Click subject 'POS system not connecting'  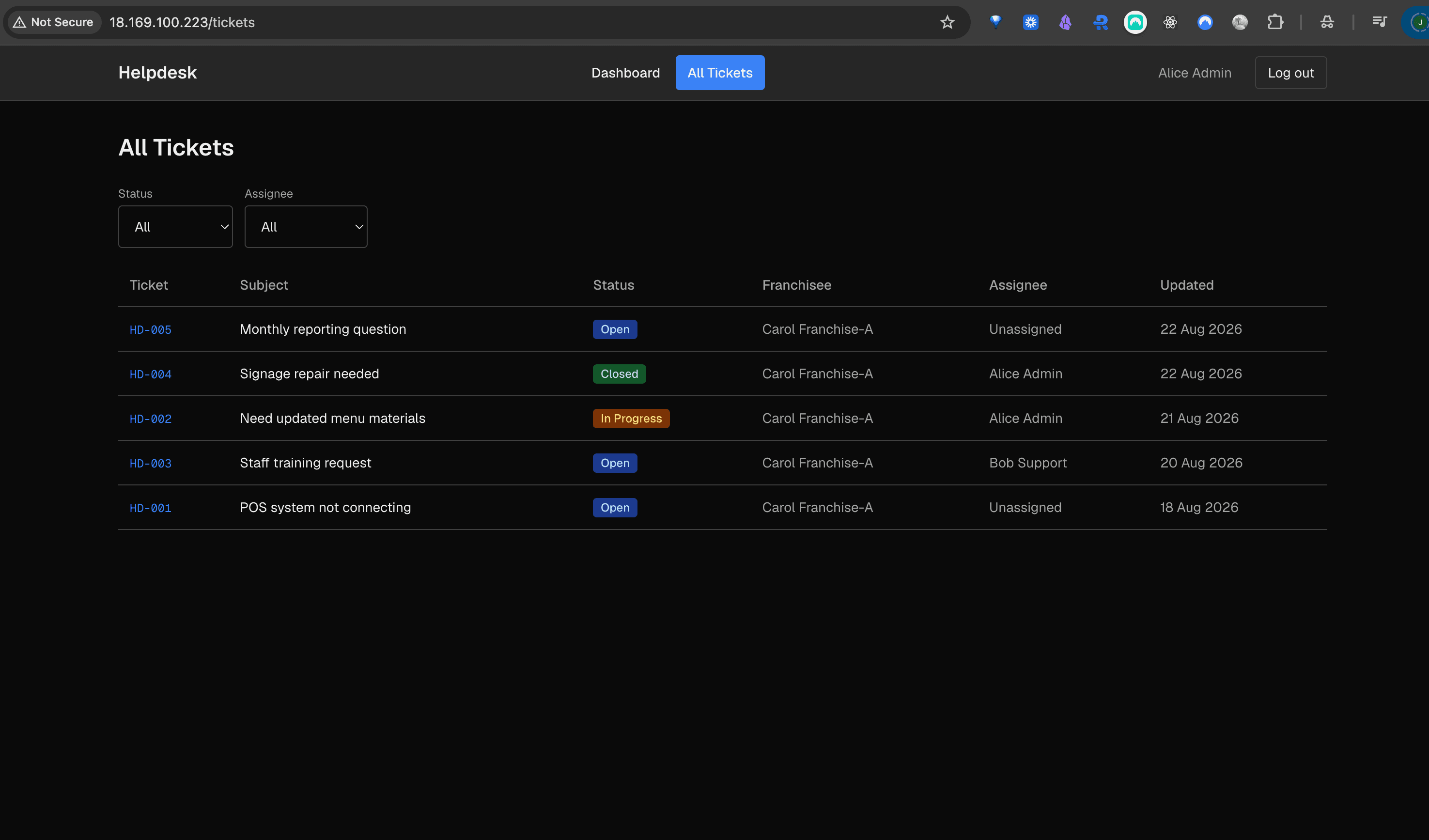coord(325,507)
